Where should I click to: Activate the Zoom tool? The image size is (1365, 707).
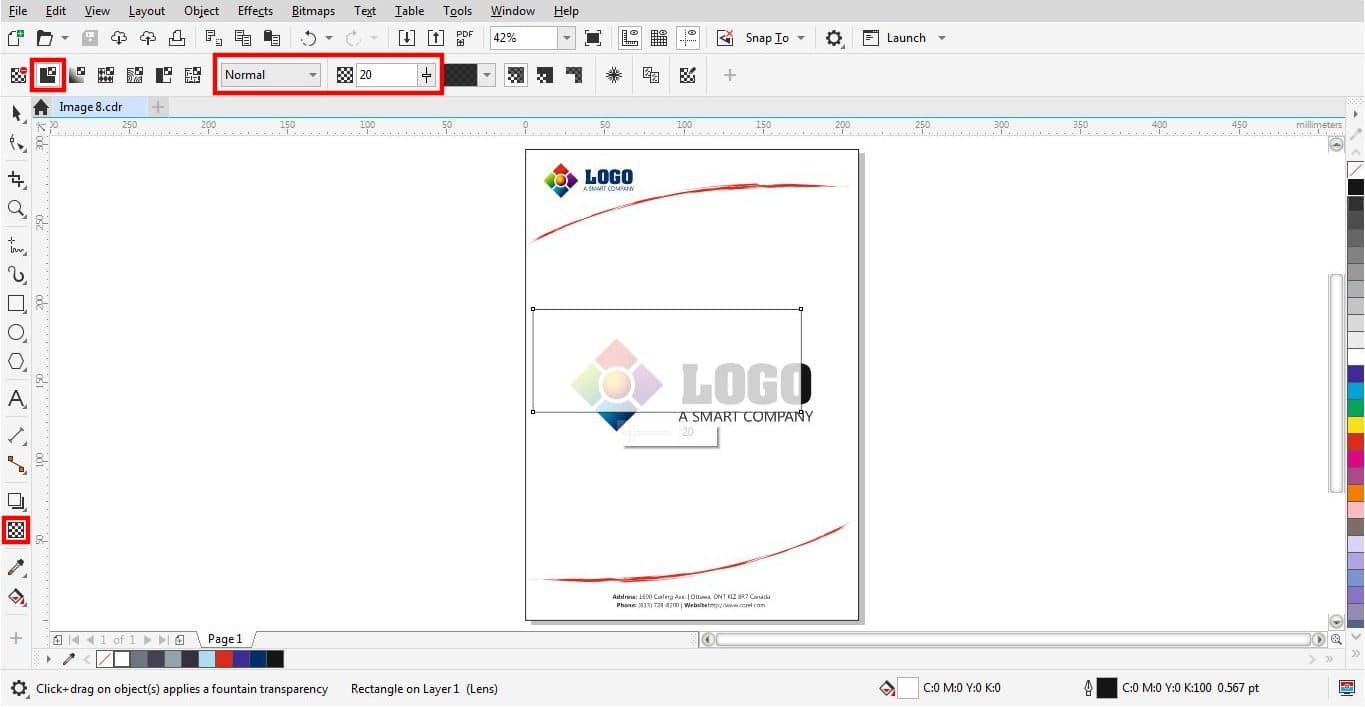coord(16,209)
